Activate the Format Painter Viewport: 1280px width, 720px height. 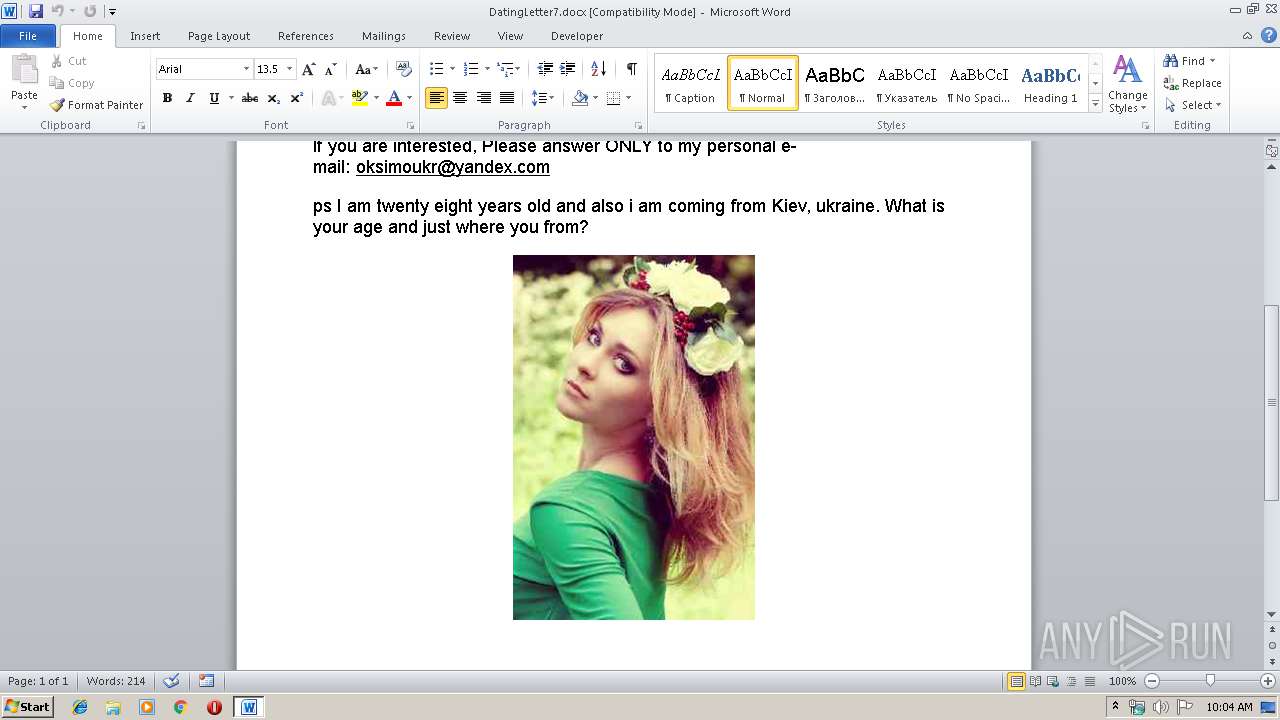coord(96,105)
